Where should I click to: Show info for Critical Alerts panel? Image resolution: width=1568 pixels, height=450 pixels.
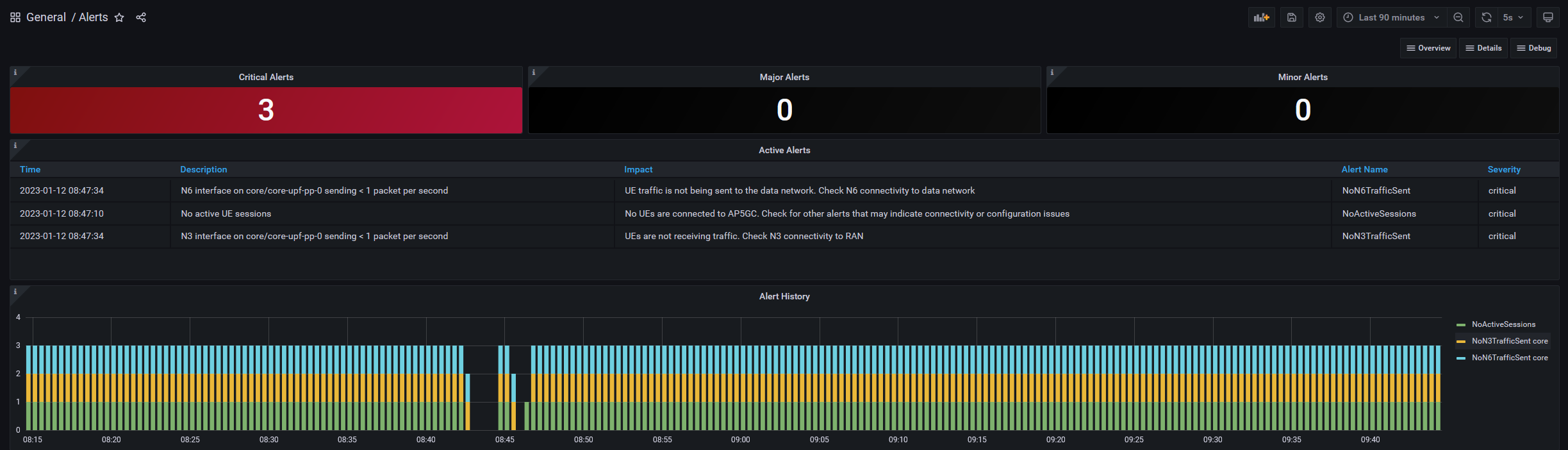15,72
